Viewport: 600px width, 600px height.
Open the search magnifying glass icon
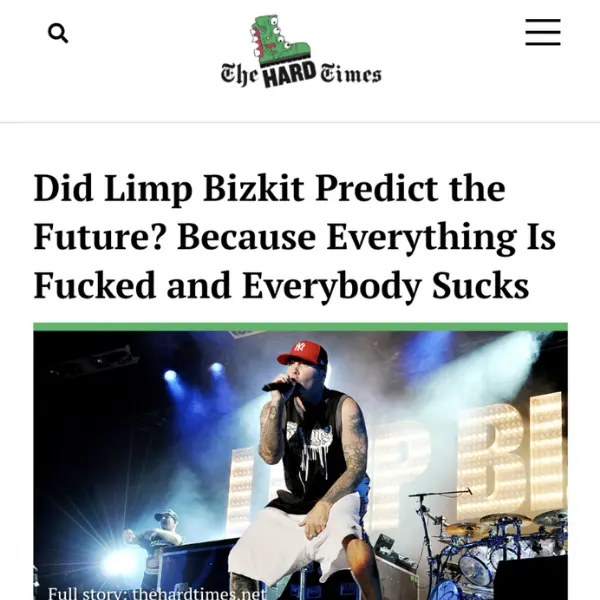pyautogui.click(x=58, y=33)
